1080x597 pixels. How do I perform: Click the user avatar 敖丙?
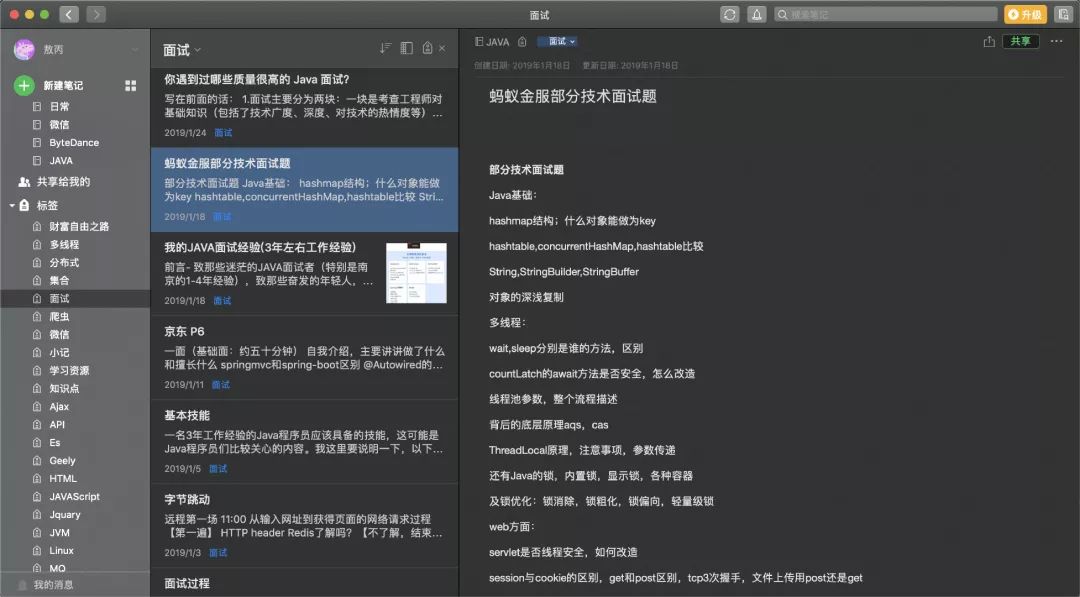[24, 49]
